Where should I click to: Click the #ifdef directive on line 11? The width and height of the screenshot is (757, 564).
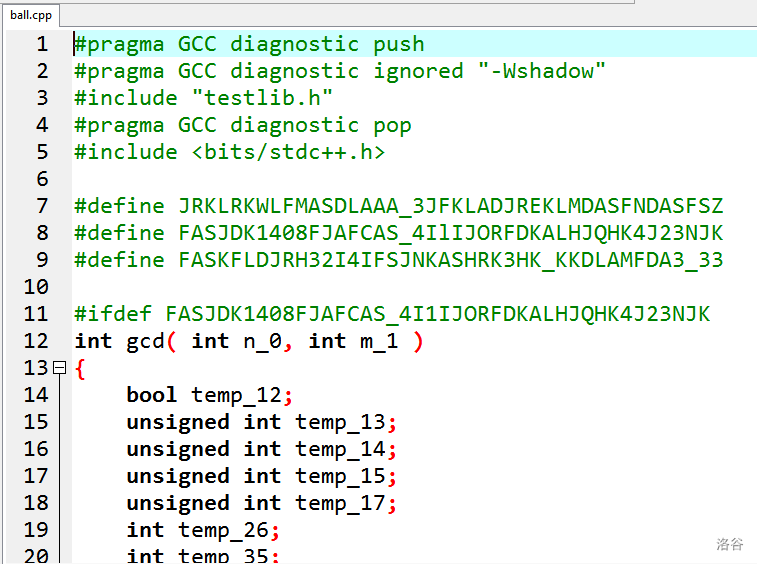(x=113, y=314)
